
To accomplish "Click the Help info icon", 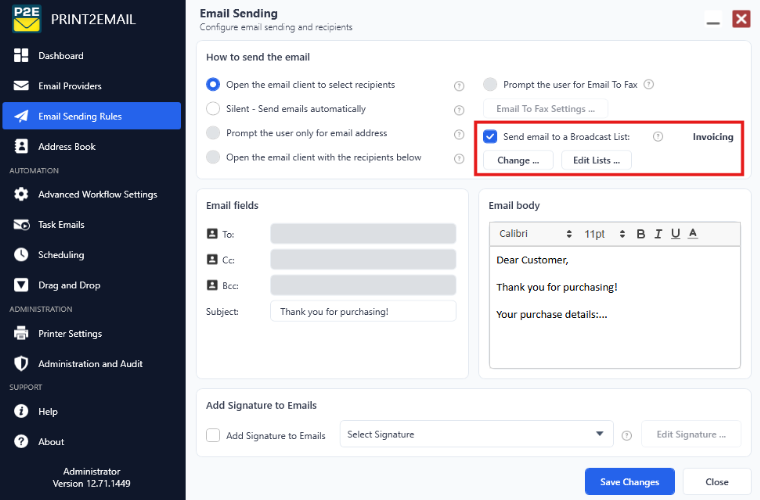I will 21,411.
